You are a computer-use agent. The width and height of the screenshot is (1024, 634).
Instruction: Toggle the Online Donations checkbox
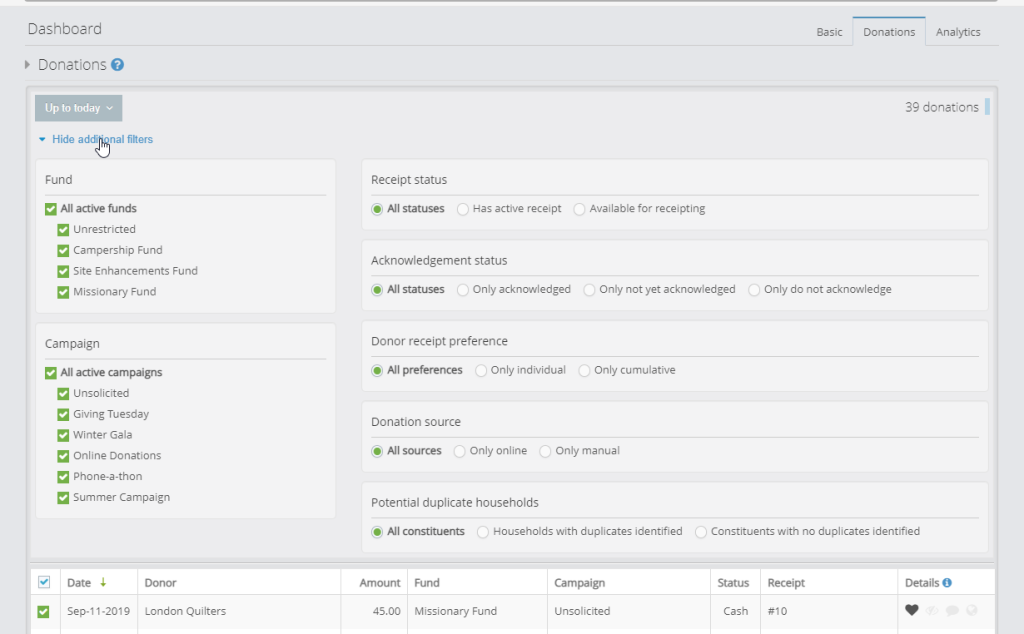[x=63, y=456]
